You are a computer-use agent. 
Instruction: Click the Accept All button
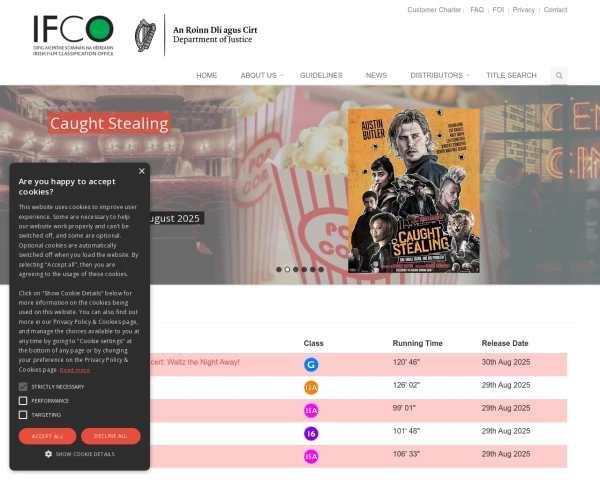tap(47, 436)
